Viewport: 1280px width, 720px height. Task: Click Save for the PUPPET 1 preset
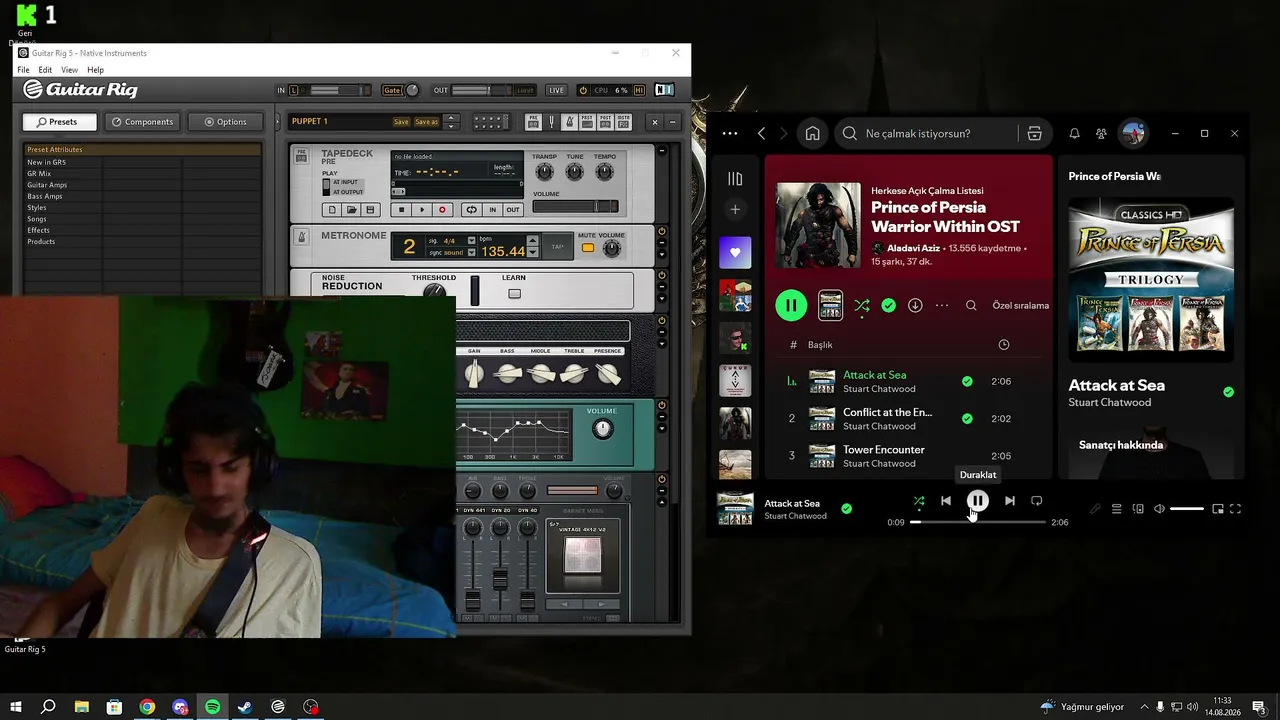coord(401,122)
